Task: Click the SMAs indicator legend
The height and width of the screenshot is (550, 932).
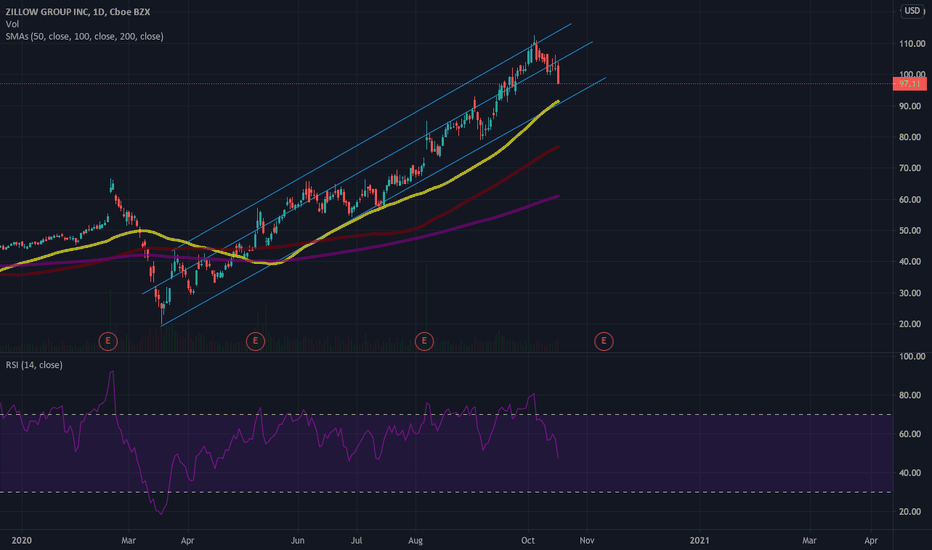Action: [x=84, y=36]
